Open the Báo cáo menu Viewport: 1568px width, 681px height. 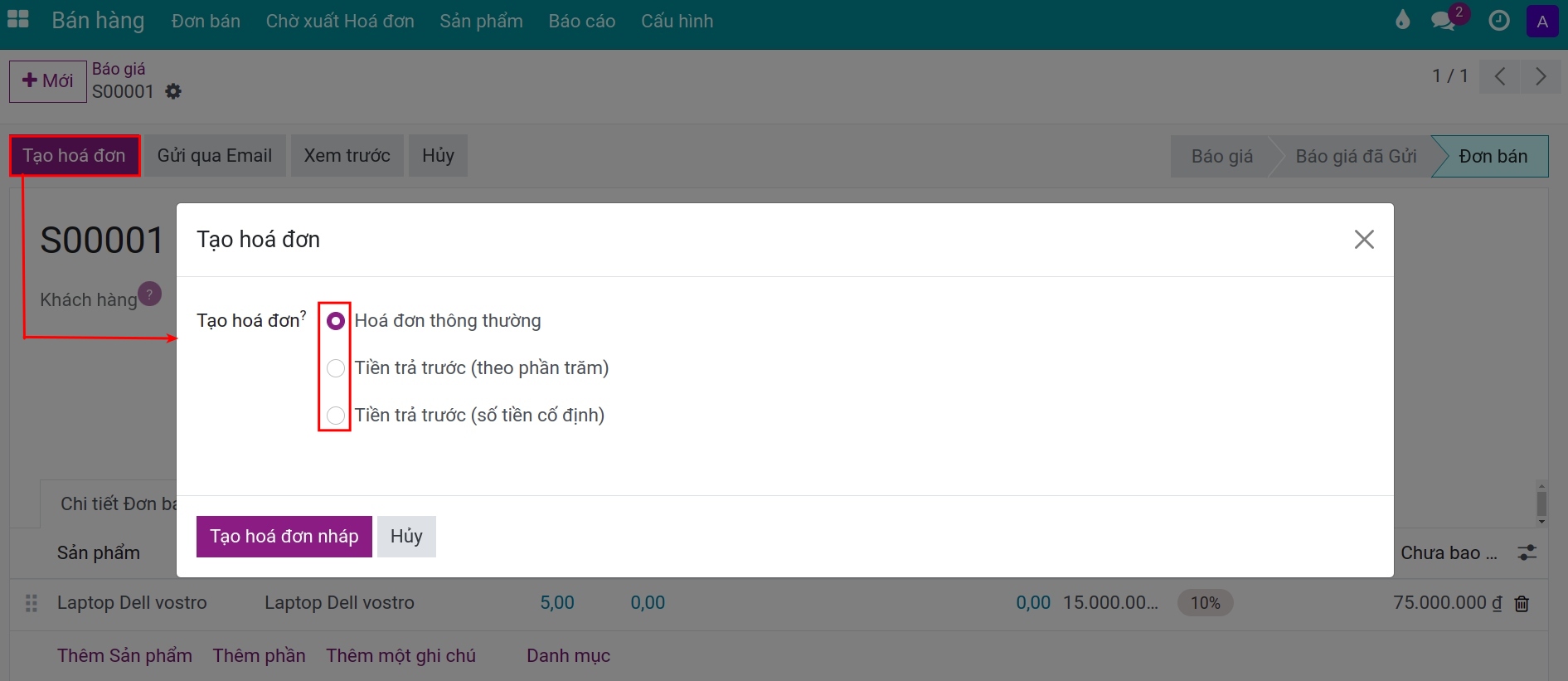(582, 21)
